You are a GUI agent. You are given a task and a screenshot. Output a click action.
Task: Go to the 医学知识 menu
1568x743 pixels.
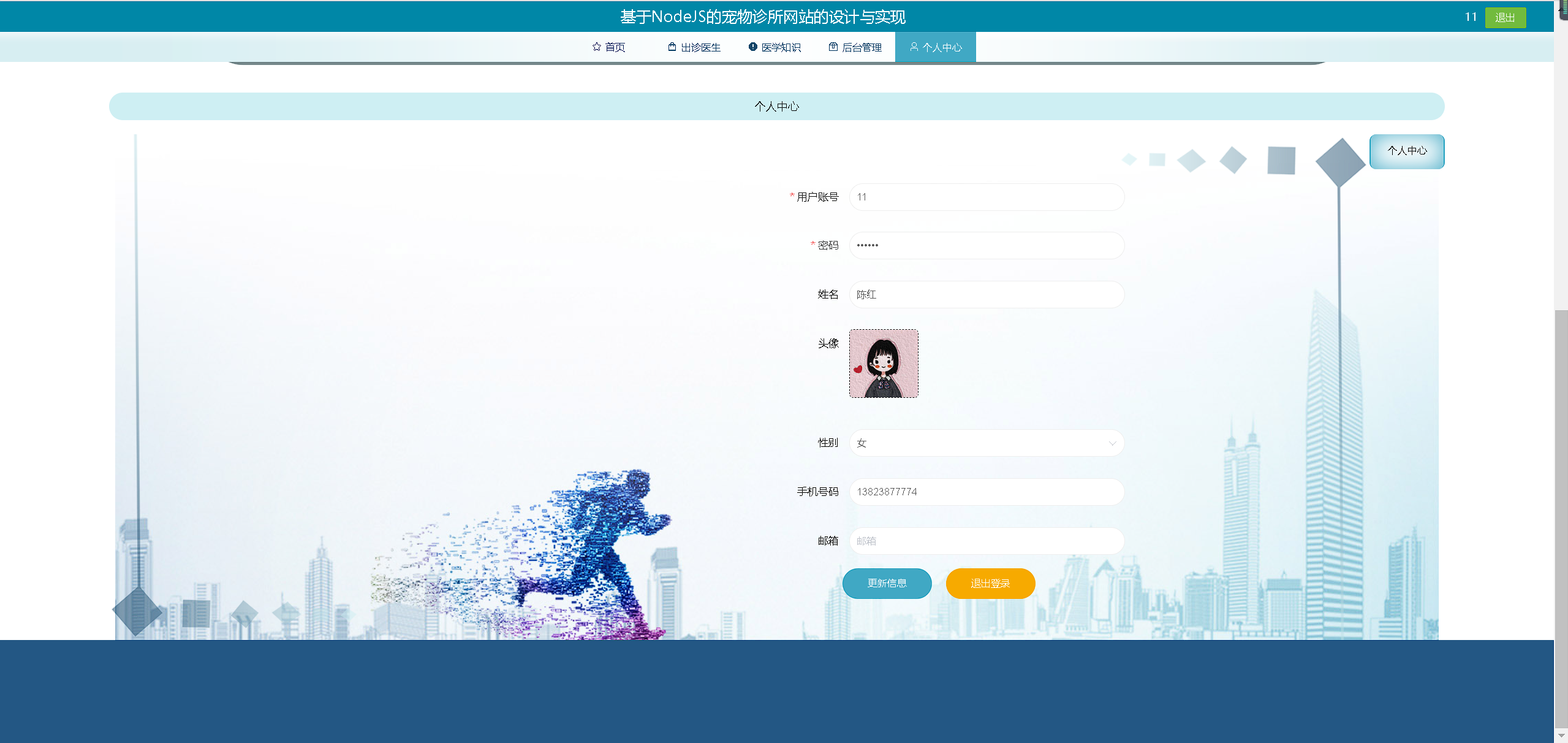[781, 48]
